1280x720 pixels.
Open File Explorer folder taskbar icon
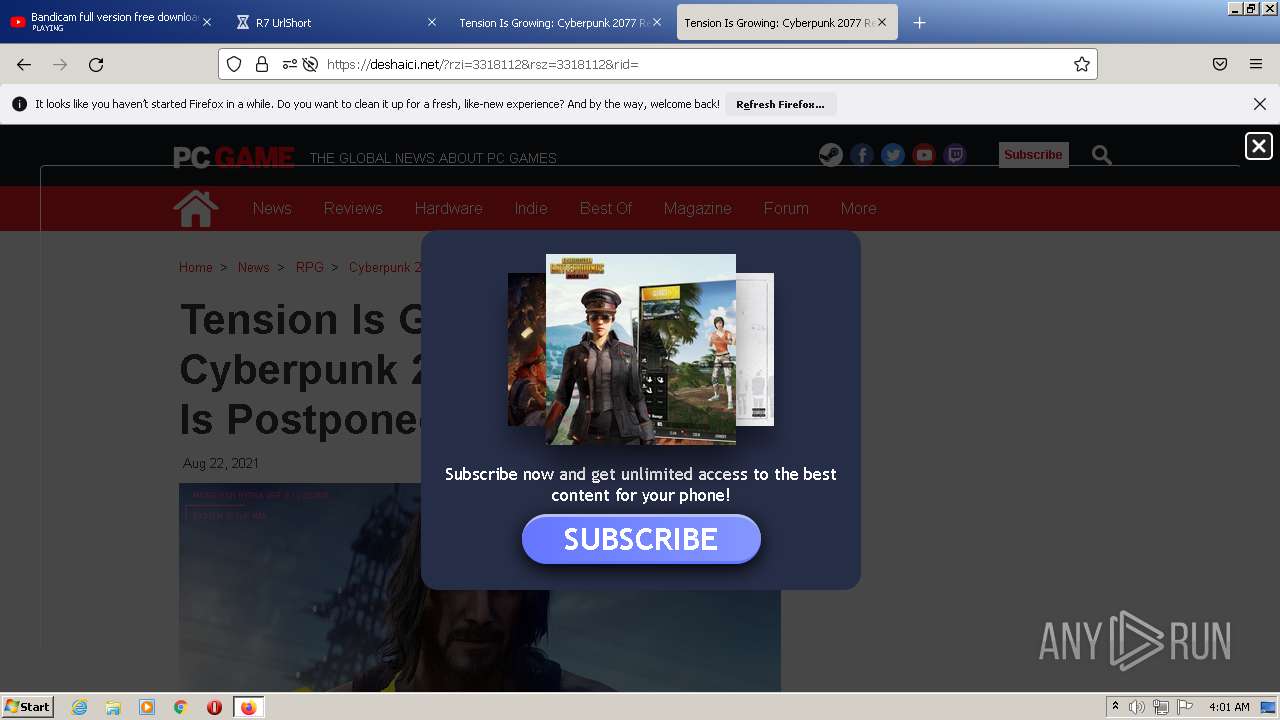[113, 707]
